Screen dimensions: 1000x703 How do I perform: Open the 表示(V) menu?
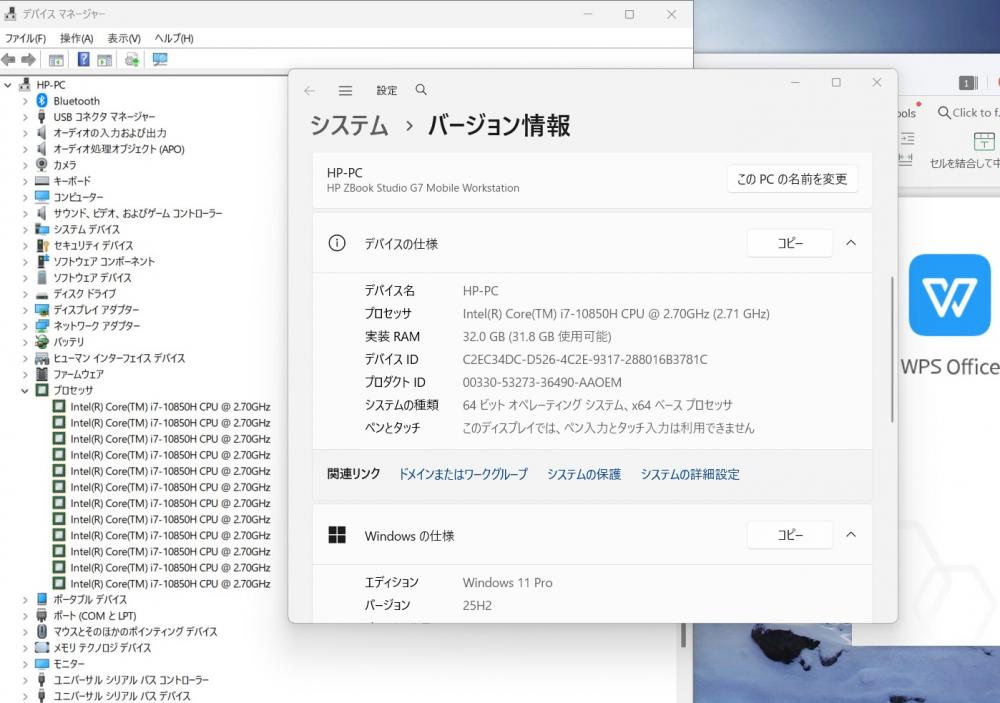pos(124,38)
